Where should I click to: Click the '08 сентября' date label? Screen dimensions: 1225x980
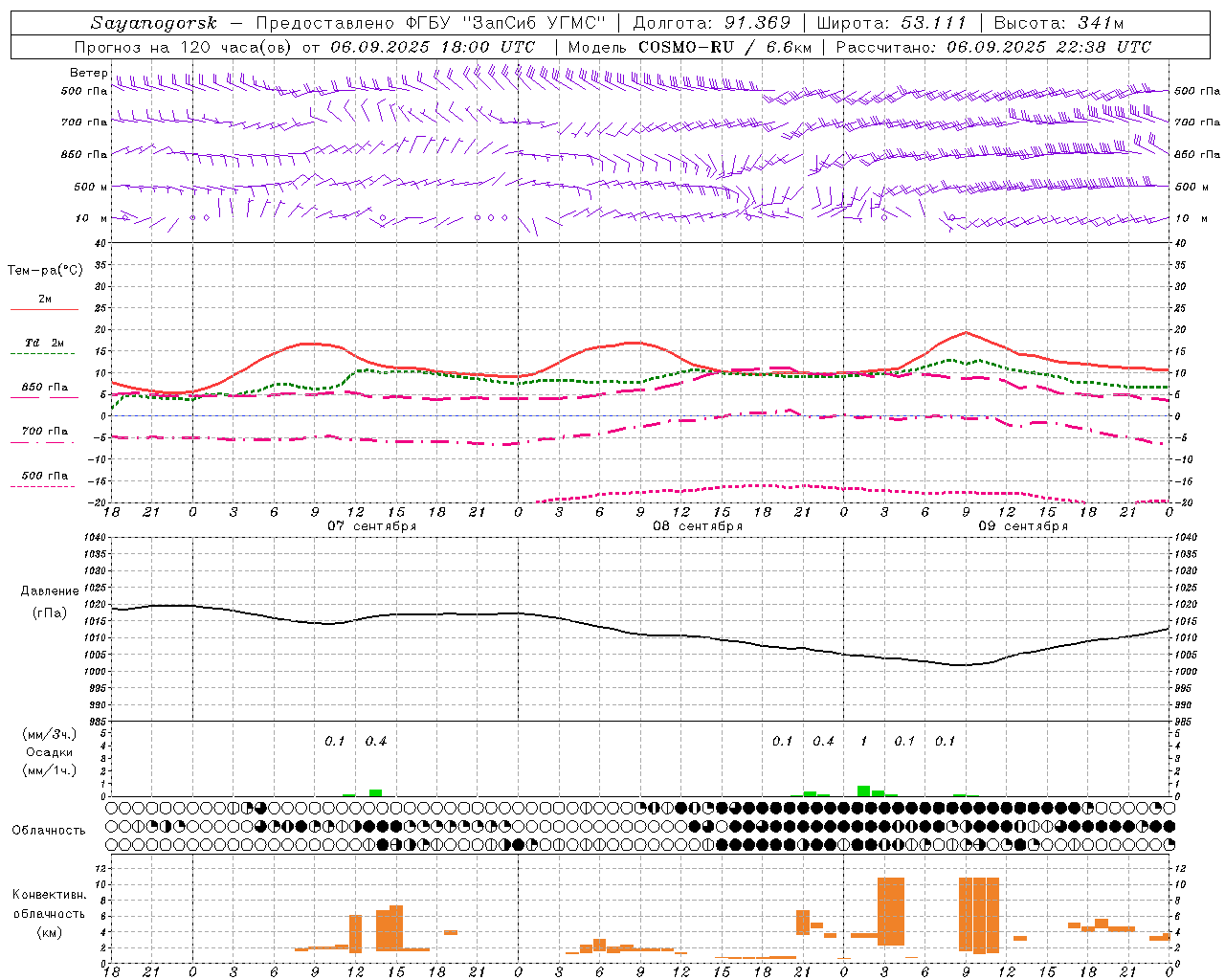click(698, 526)
